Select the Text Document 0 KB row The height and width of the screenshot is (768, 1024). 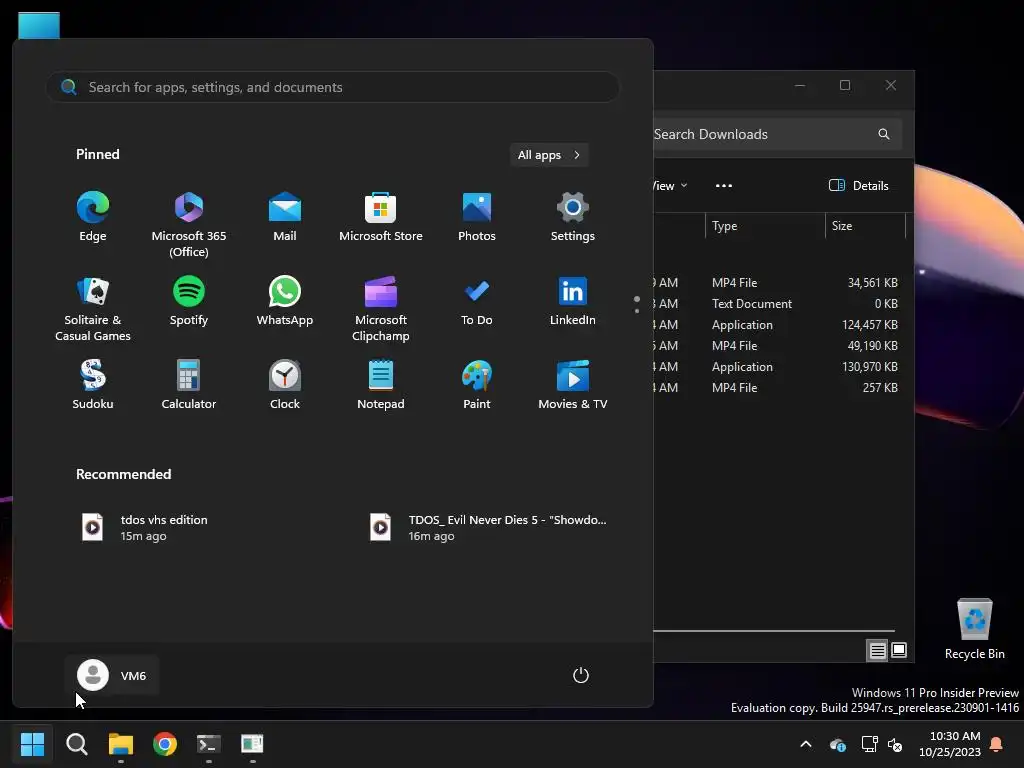[x=777, y=304]
